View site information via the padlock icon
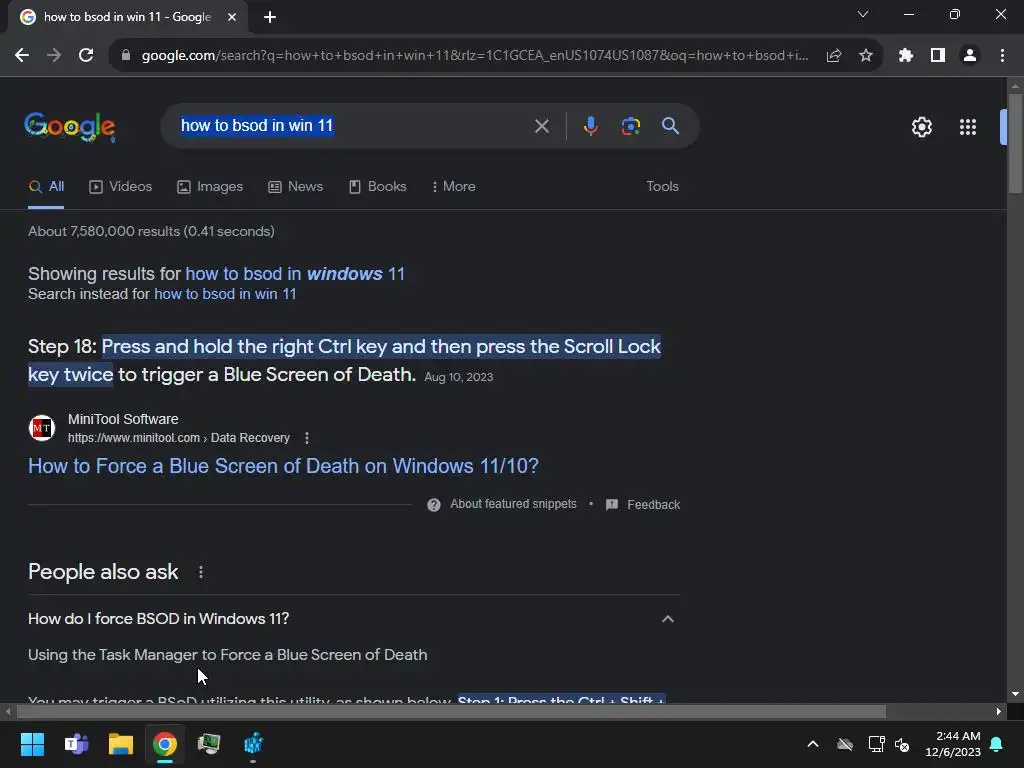 [126, 56]
